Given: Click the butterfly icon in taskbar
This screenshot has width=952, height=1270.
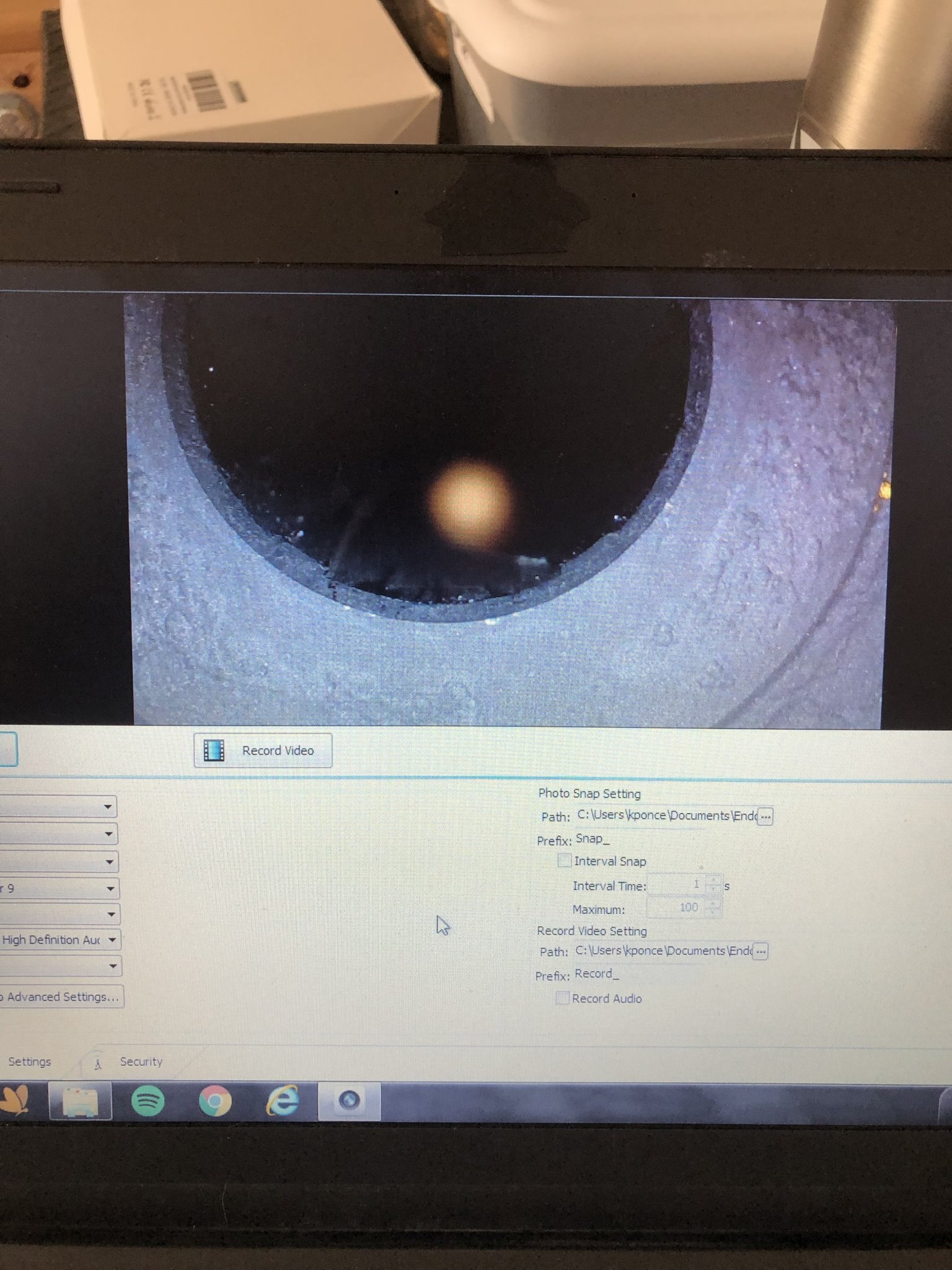Looking at the screenshot, I should click(15, 1101).
